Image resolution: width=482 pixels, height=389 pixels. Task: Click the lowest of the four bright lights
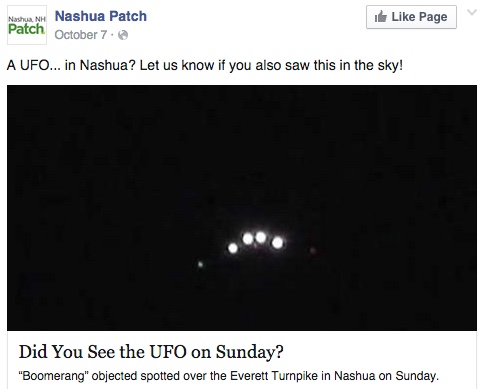click(x=233, y=248)
